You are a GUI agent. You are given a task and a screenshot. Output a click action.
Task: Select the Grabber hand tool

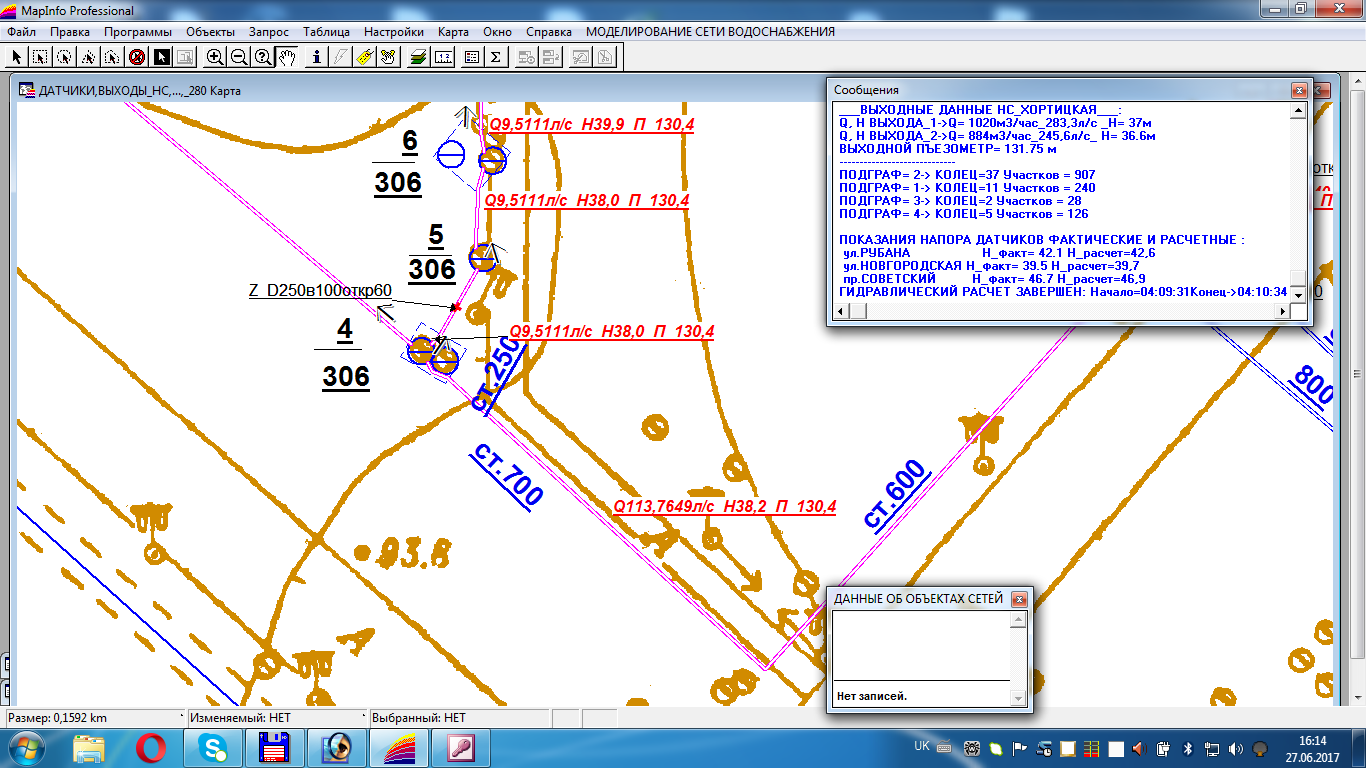point(287,57)
